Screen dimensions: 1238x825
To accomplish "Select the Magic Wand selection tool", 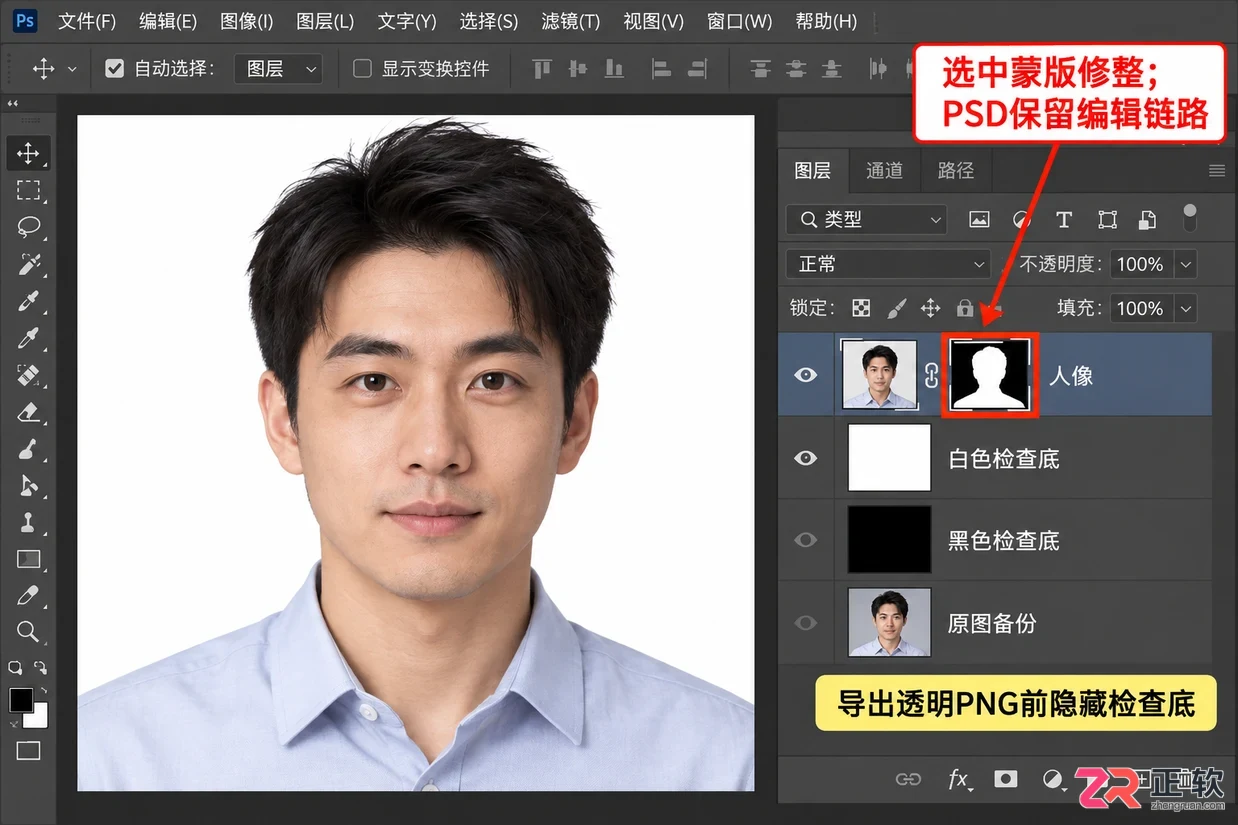I will point(28,264).
